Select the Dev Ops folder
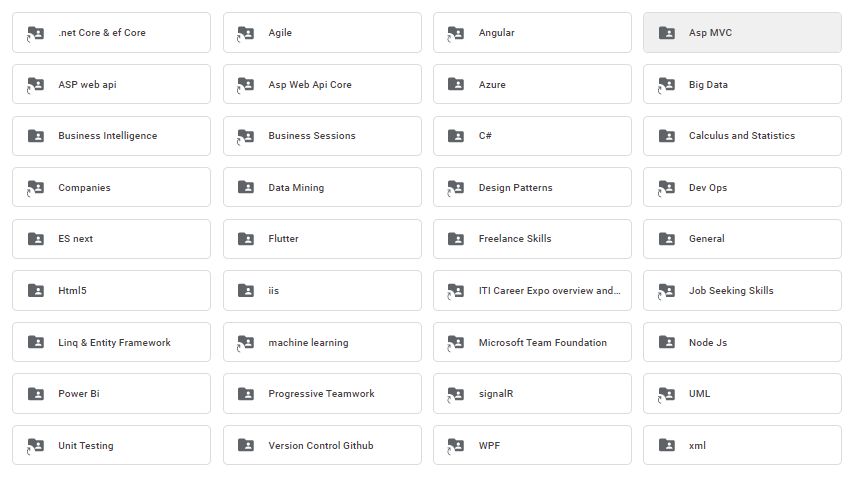Viewport: 852px width, 478px height. pyautogui.click(x=742, y=187)
